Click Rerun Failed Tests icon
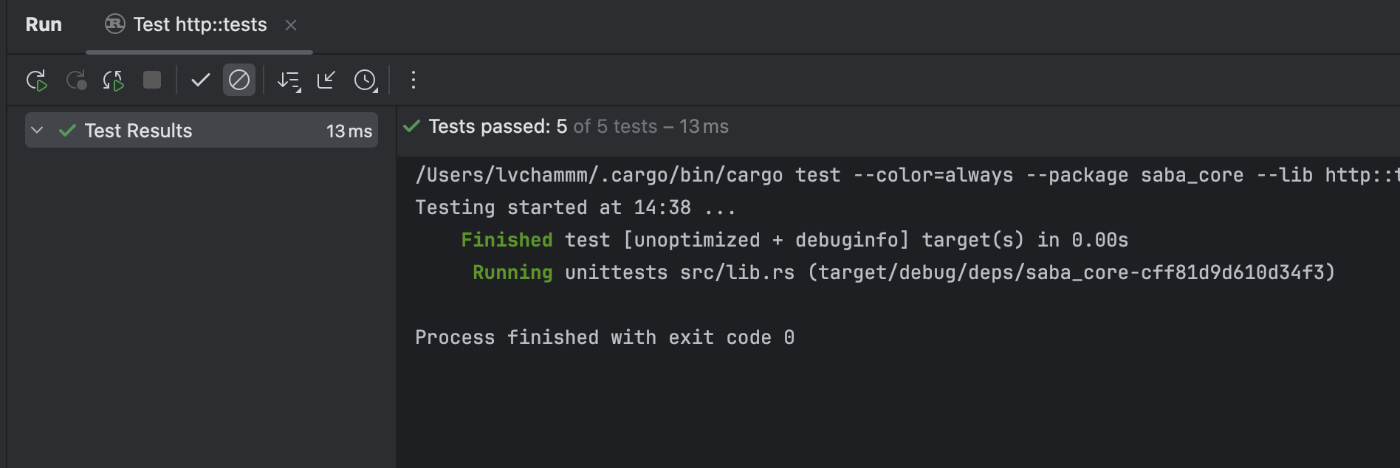The height and width of the screenshot is (468, 1400). [76, 80]
